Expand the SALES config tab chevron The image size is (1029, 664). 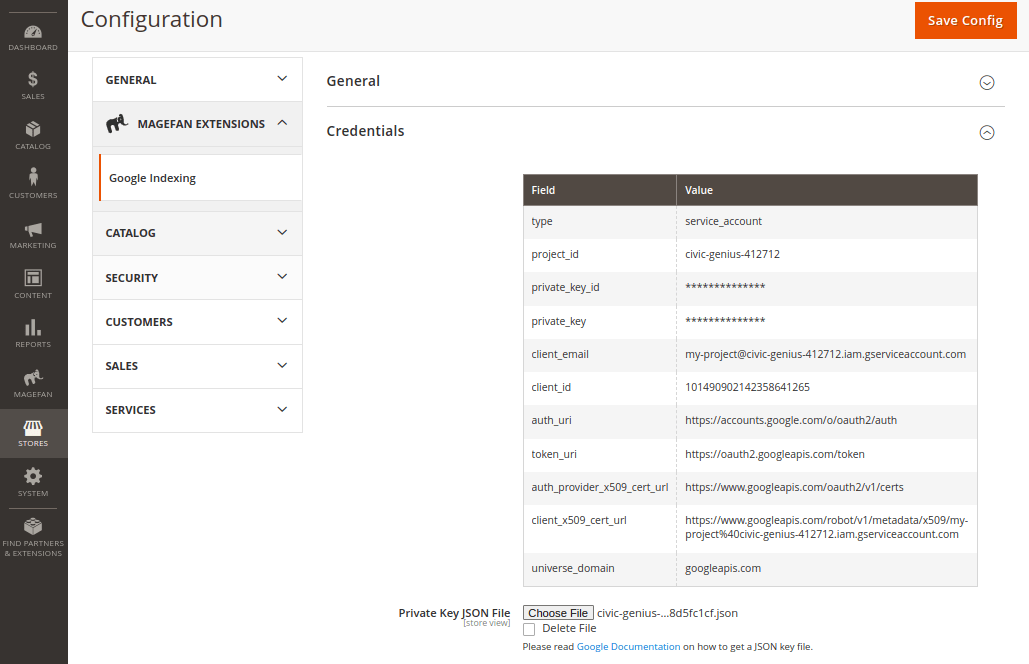[x=282, y=365]
